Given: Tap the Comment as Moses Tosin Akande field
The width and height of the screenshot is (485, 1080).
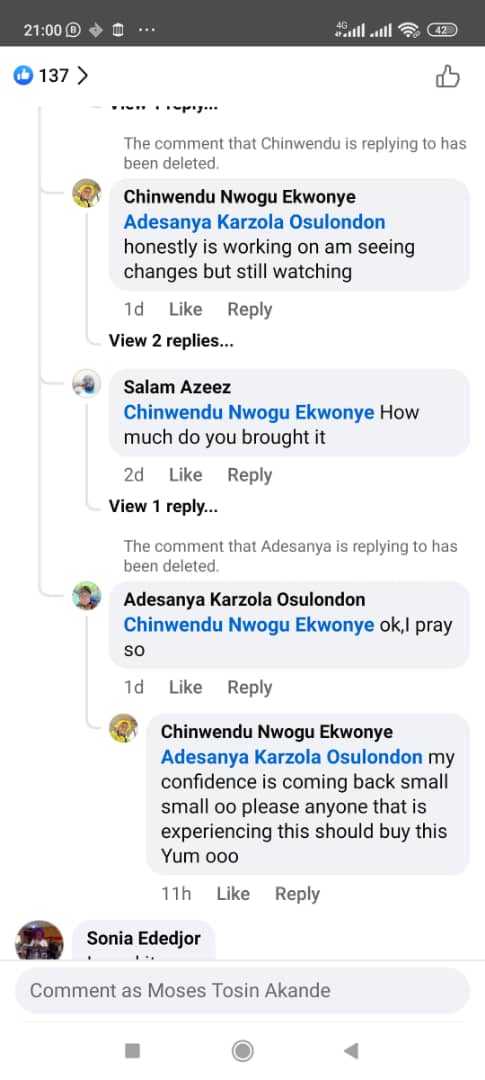Looking at the screenshot, I should click(x=242, y=990).
